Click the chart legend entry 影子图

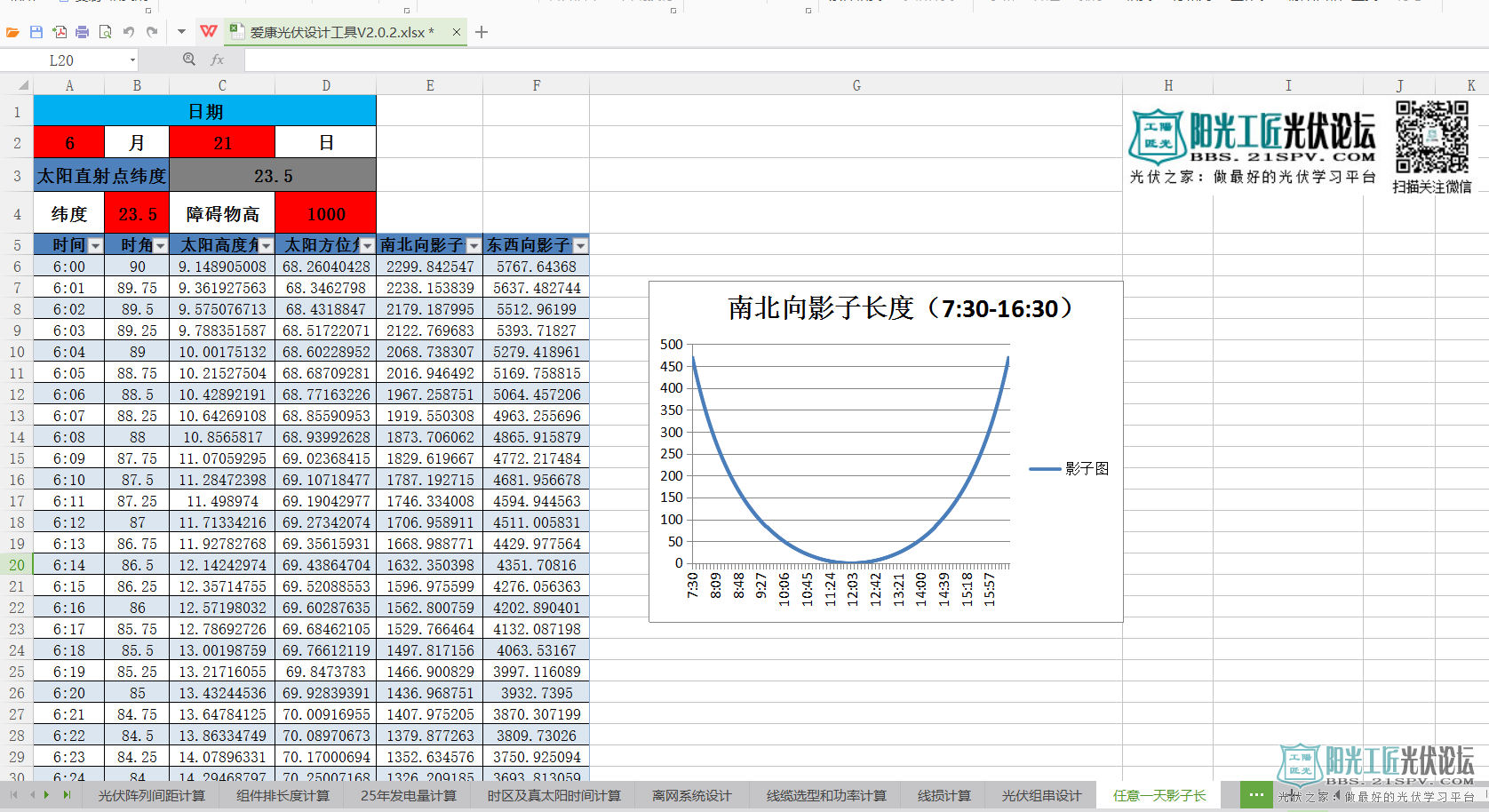click(x=1069, y=468)
